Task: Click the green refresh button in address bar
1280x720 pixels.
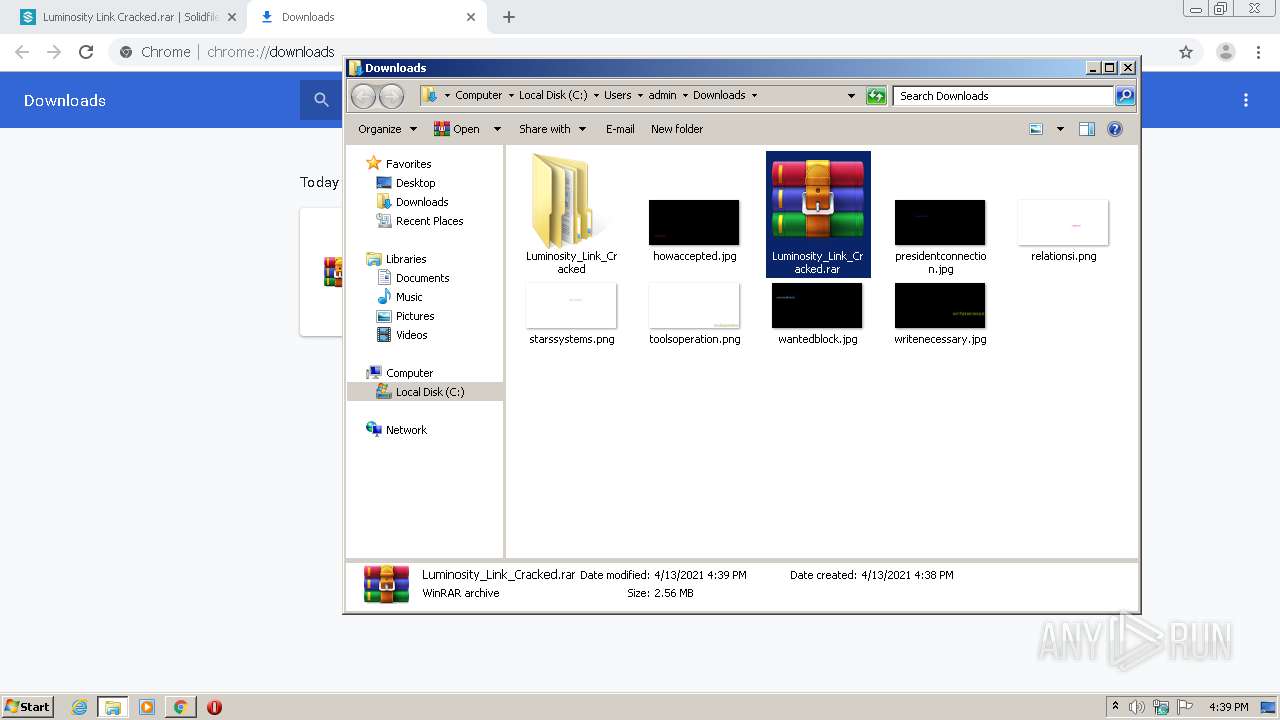Action: point(876,96)
